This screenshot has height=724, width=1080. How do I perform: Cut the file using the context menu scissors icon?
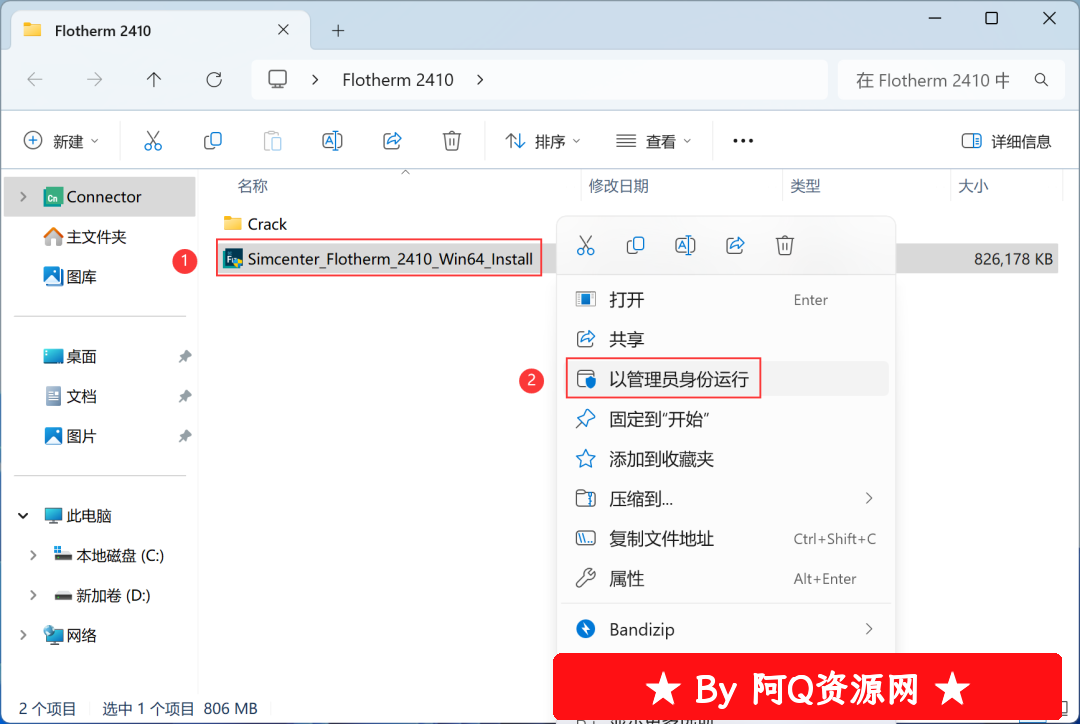tap(585, 245)
